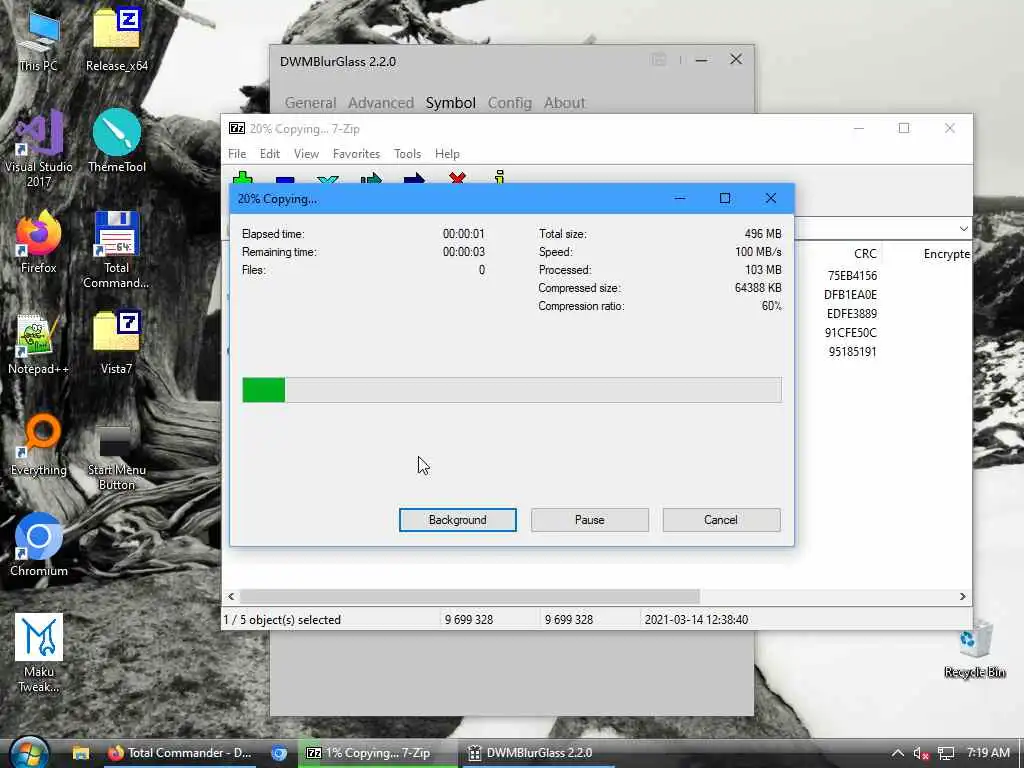Open the 7-Zip File menu

click(237, 153)
